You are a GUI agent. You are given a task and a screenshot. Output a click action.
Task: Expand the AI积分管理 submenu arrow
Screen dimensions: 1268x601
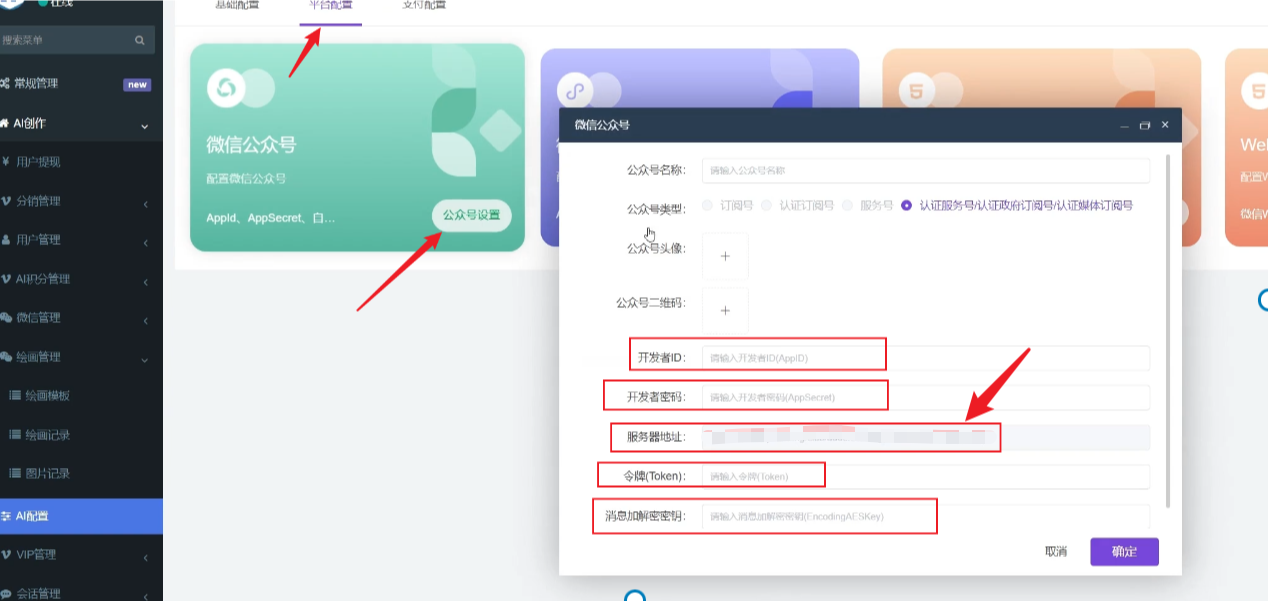(145, 282)
